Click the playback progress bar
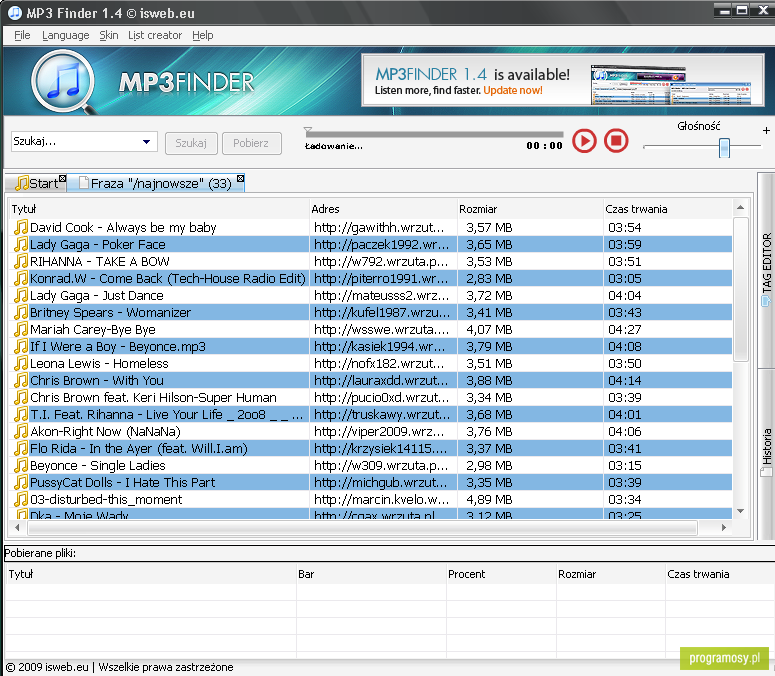The height and width of the screenshot is (676, 775). pos(434,134)
